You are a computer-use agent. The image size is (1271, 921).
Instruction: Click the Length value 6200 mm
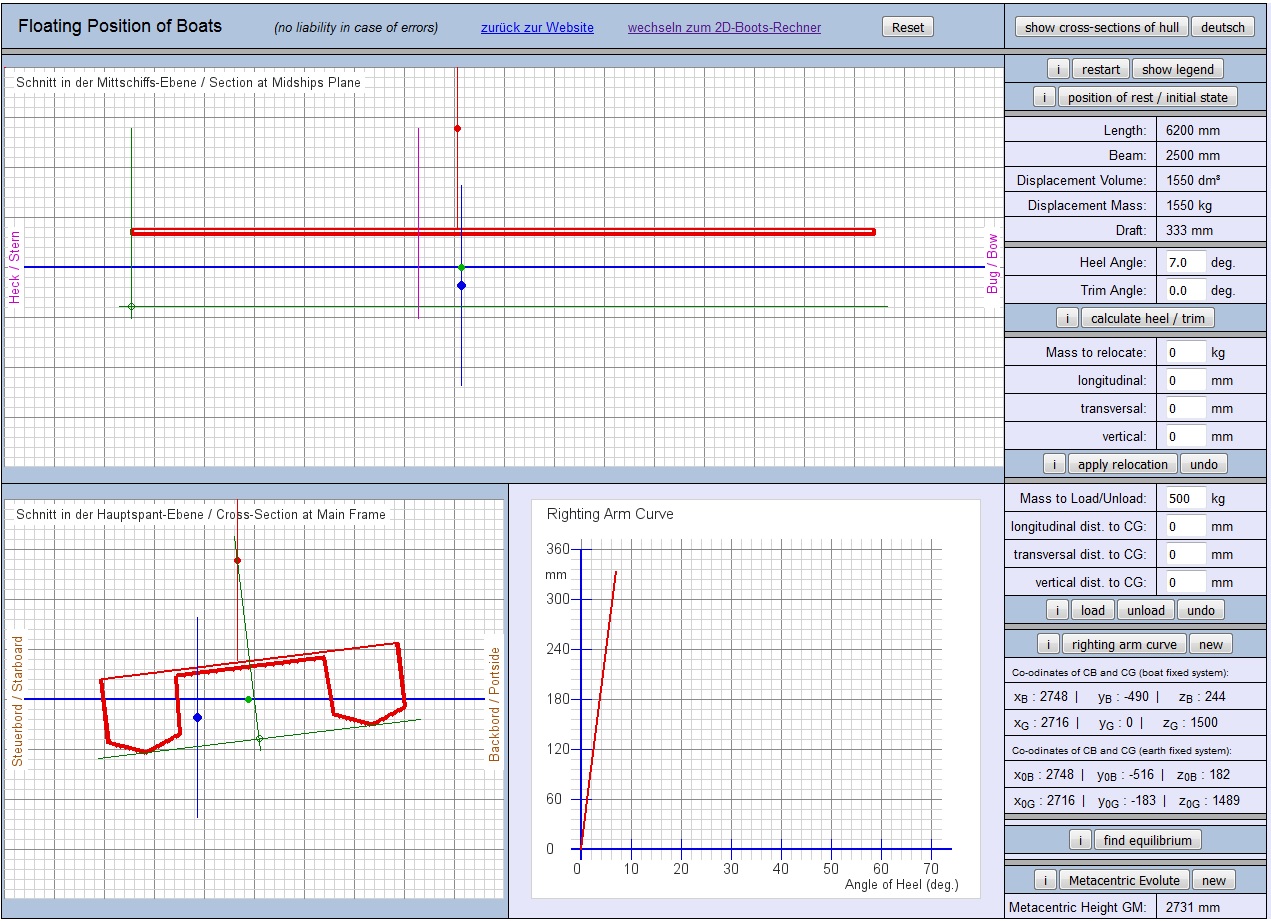(x=1192, y=131)
